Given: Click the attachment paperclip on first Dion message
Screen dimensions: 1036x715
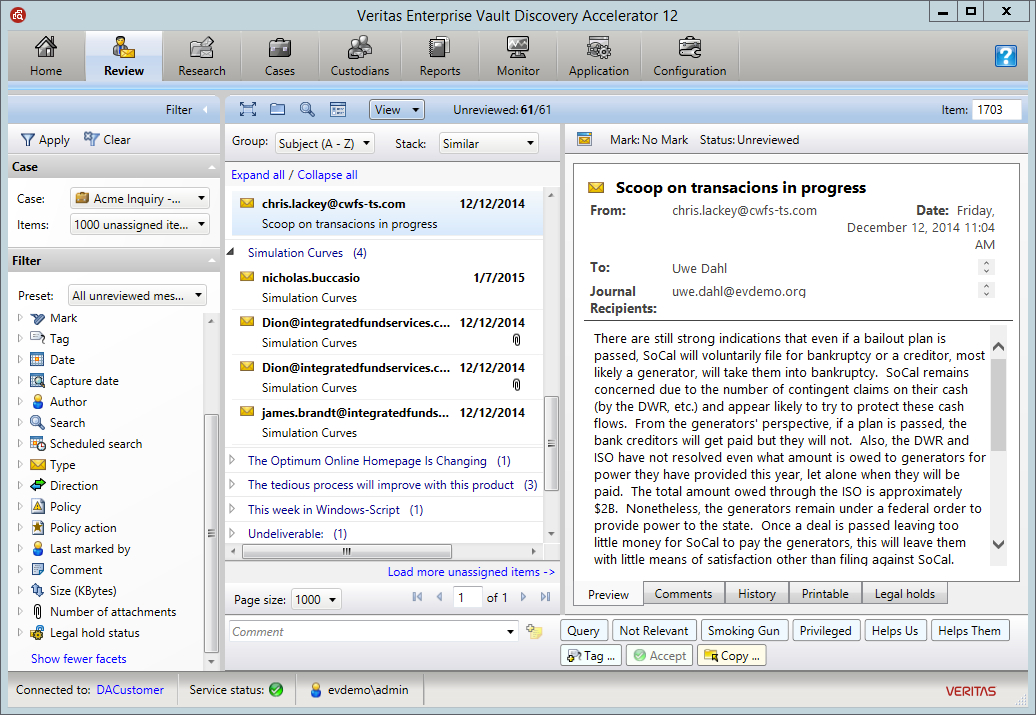Looking at the screenshot, I should tap(517, 340).
